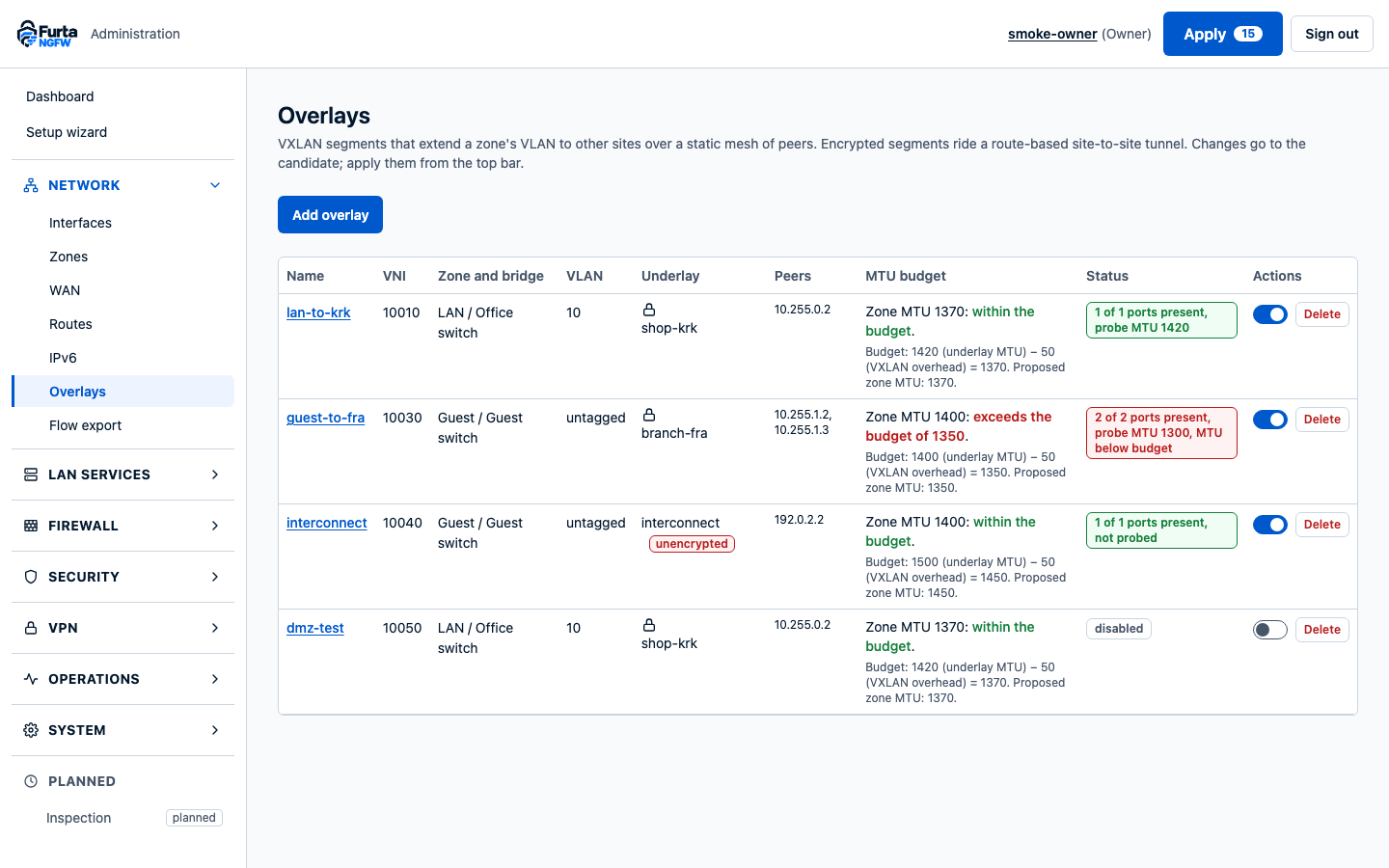Click the lock icon in lan-to-krk row
The width and height of the screenshot is (1389, 868).
[649, 310]
